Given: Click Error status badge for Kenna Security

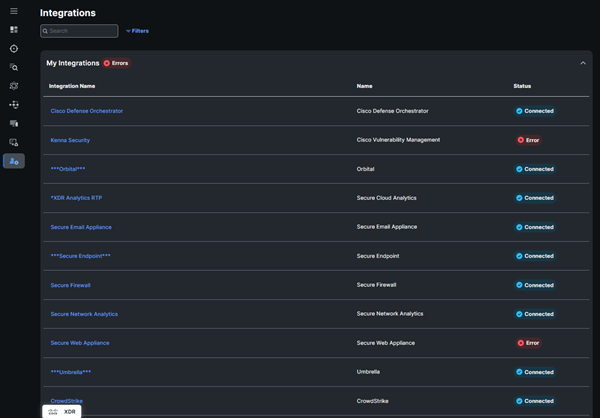Looking at the screenshot, I should [x=528, y=140].
